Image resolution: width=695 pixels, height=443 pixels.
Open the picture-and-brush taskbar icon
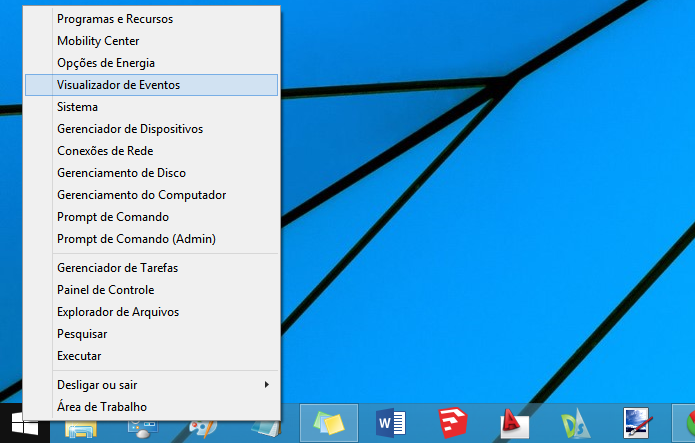[x=637, y=423]
